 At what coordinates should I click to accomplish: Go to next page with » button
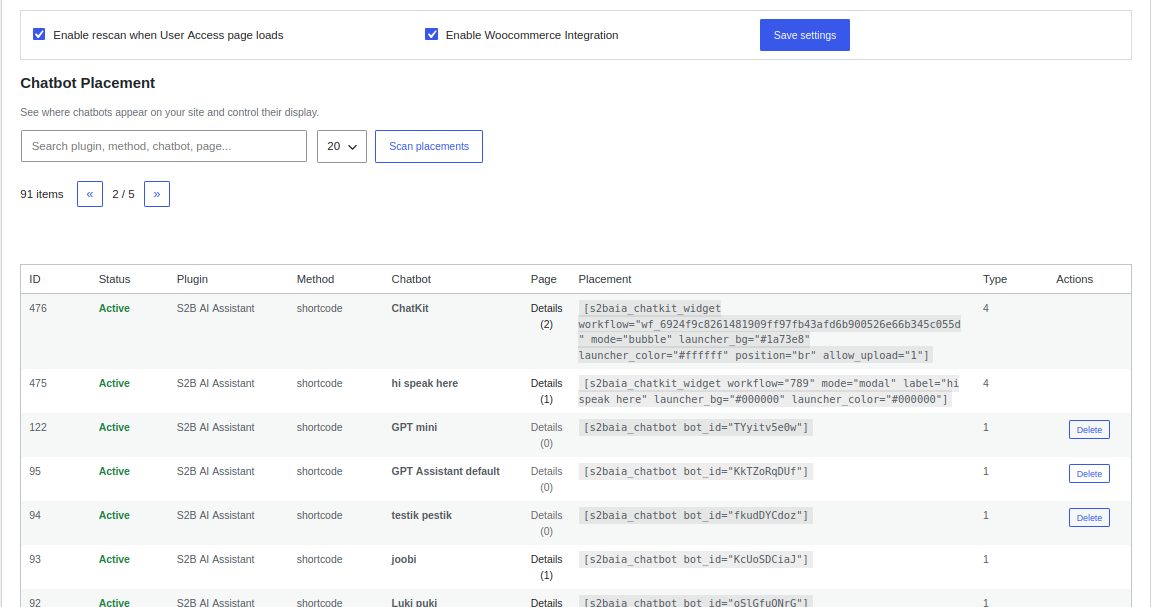click(157, 194)
